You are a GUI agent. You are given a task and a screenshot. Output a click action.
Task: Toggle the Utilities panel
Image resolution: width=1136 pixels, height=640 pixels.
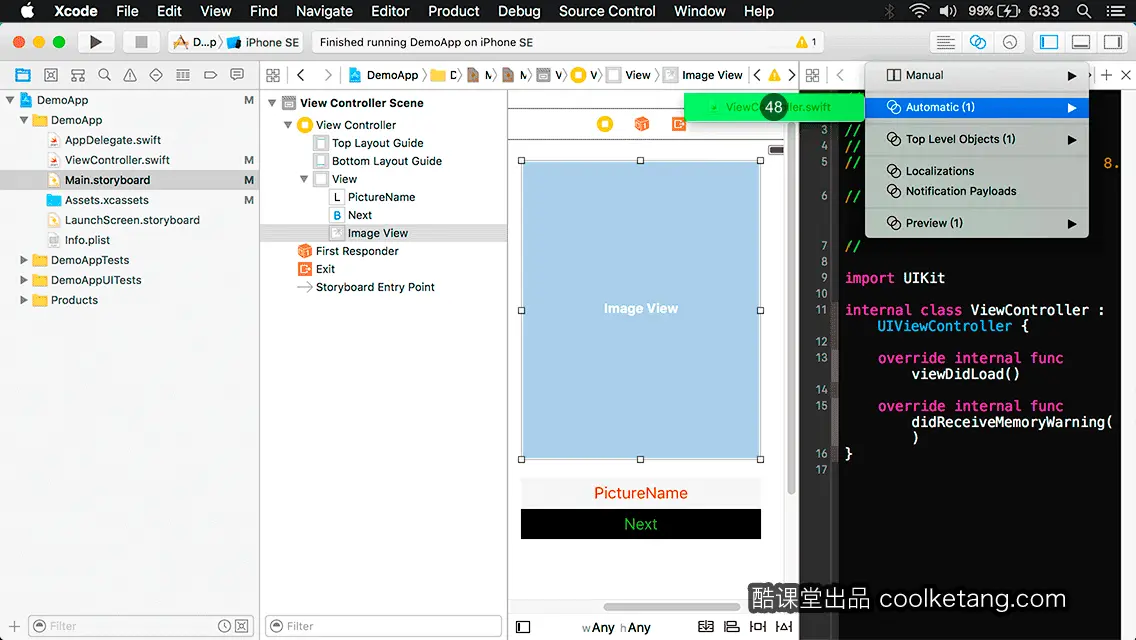coord(1113,42)
